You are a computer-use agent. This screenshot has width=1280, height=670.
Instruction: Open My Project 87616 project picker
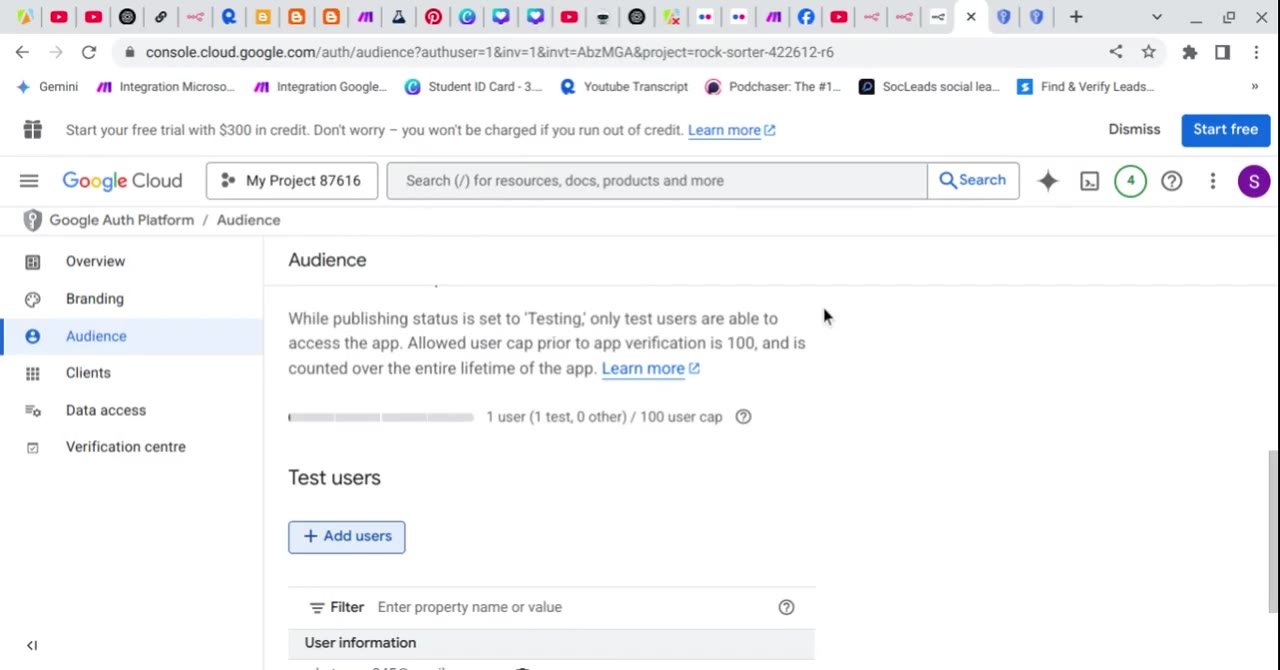292,181
